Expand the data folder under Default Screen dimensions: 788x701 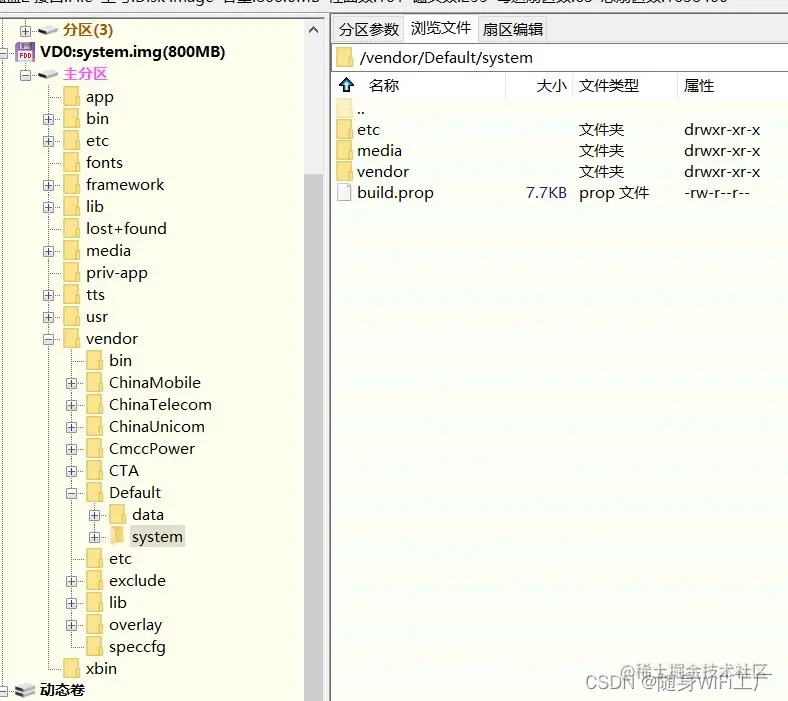coord(94,516)
